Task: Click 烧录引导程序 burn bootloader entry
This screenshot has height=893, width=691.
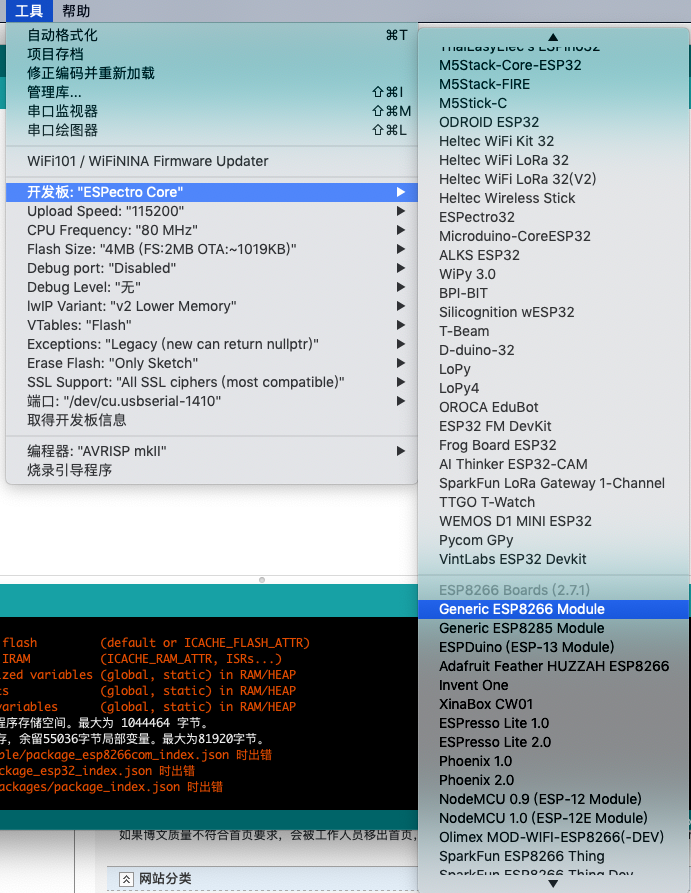Action: pyautogui.click(x=211, y=470)
